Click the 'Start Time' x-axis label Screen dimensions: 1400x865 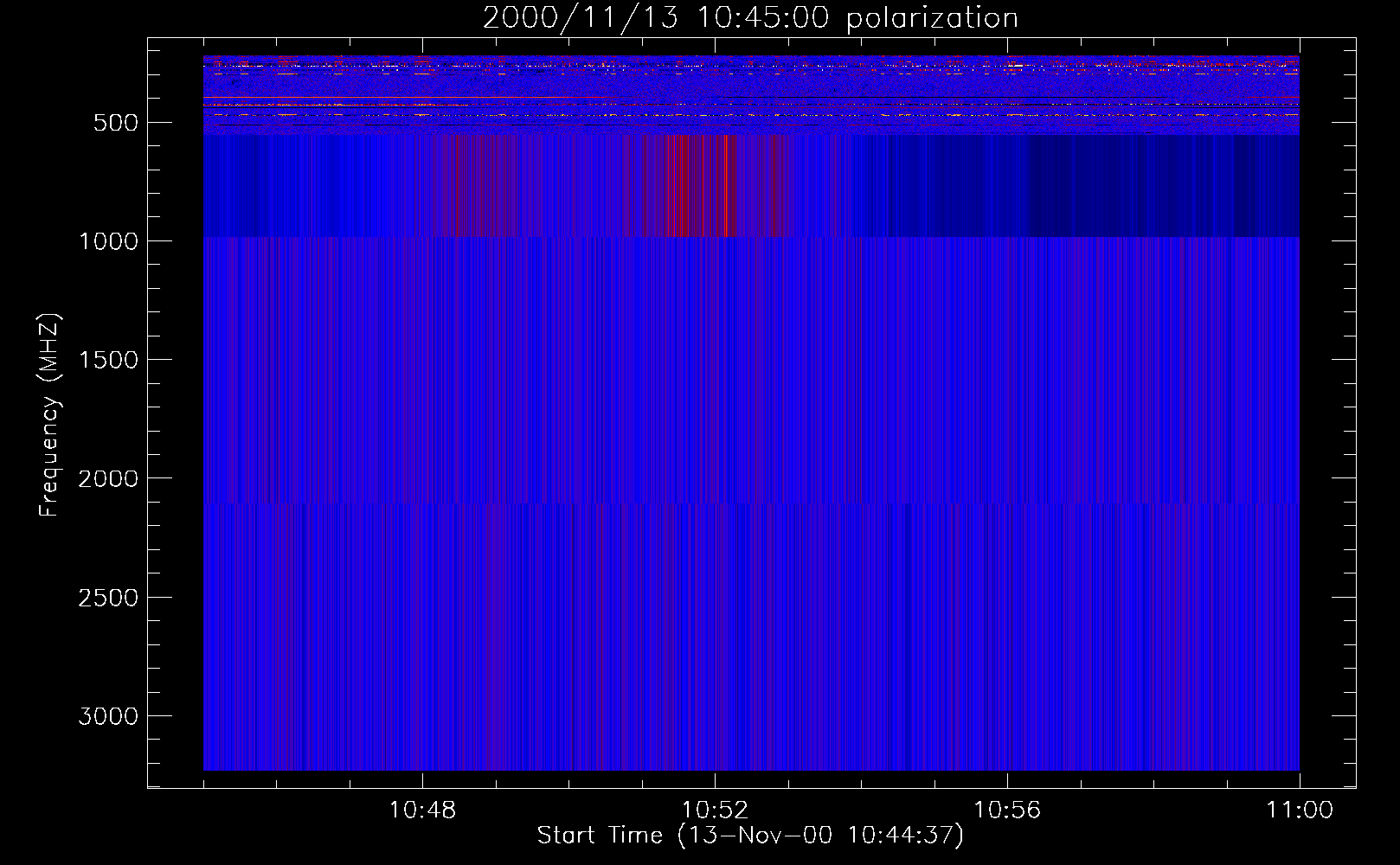[749, 836]
